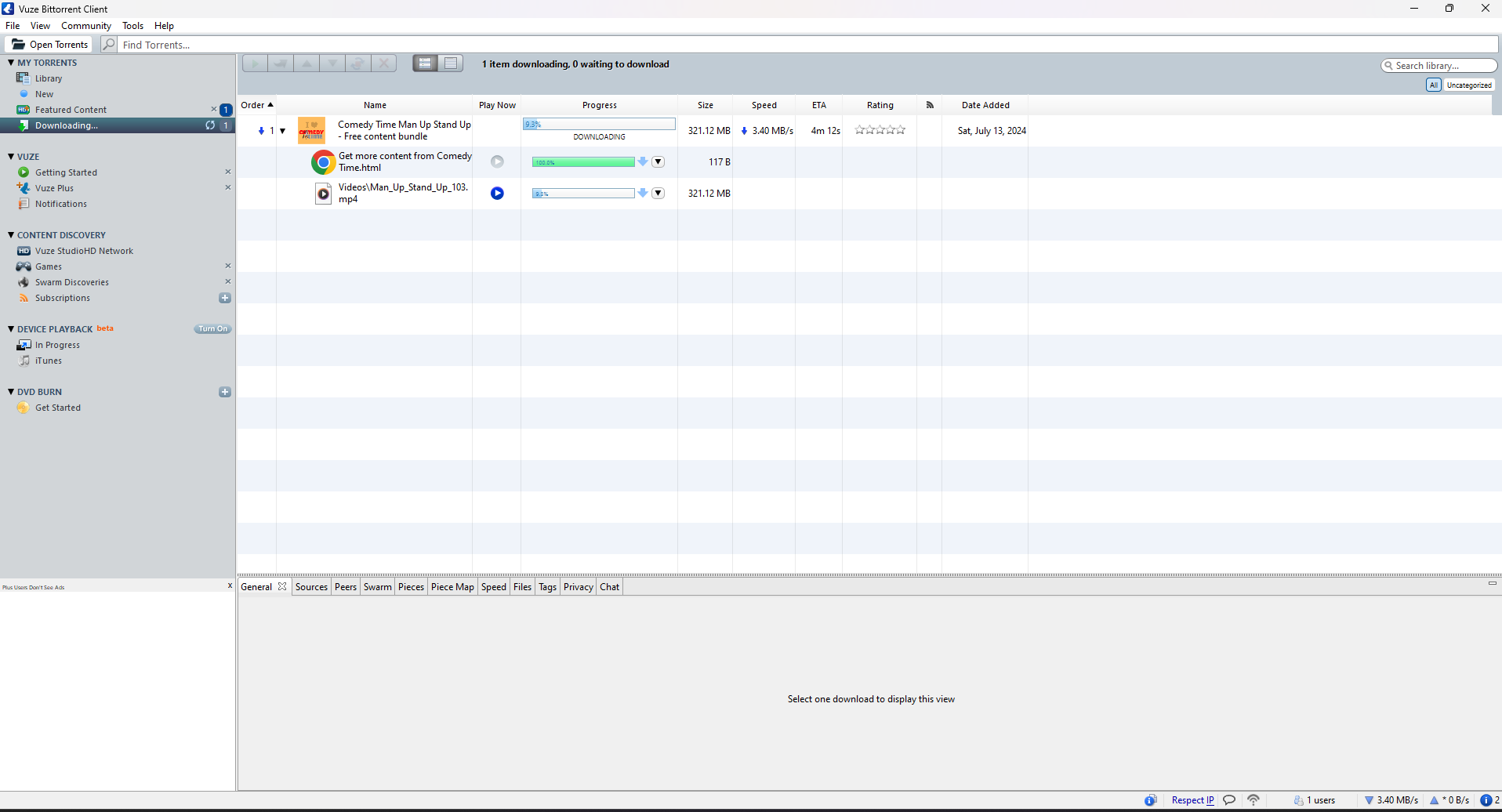Open iTunes under Device Playback
This screenshot has width=1502, height=812.
(49, 361)
